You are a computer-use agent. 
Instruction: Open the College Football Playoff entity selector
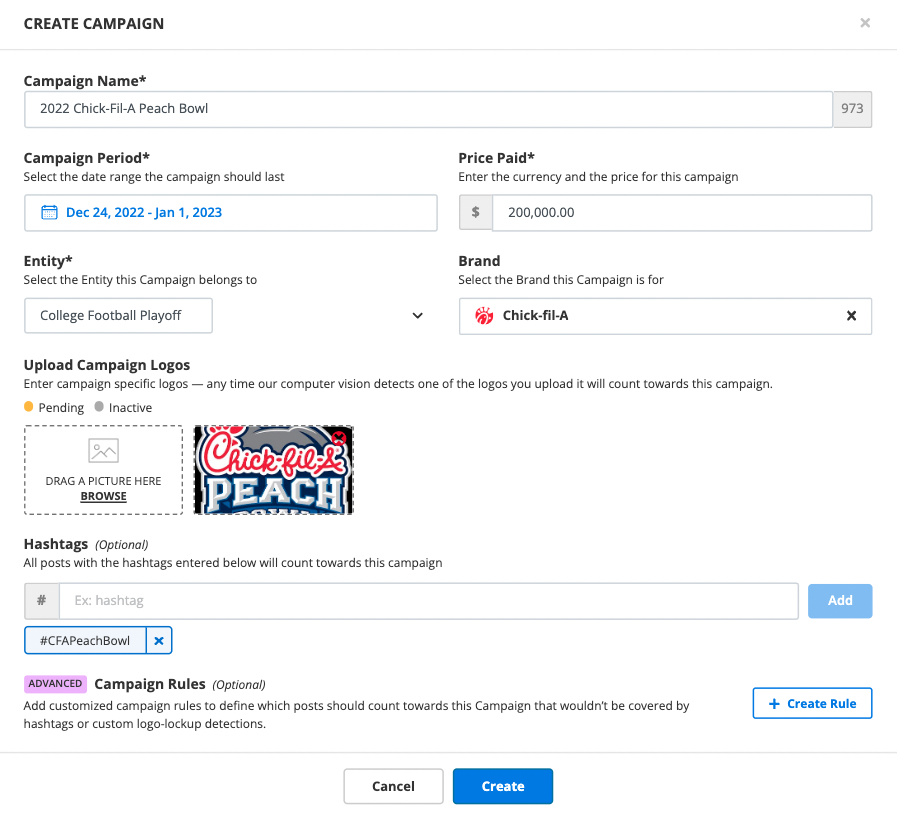[x=119, y=316]
